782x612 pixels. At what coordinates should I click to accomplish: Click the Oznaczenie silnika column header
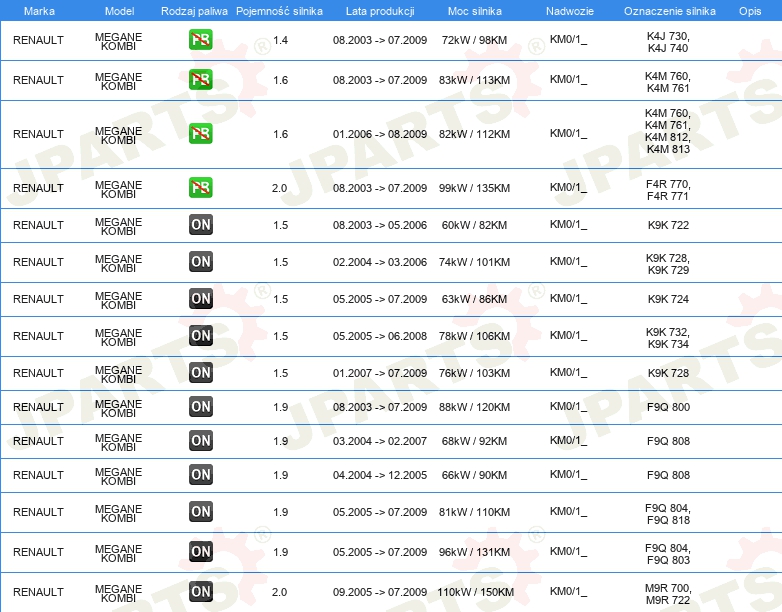click(x=670, y=11)
